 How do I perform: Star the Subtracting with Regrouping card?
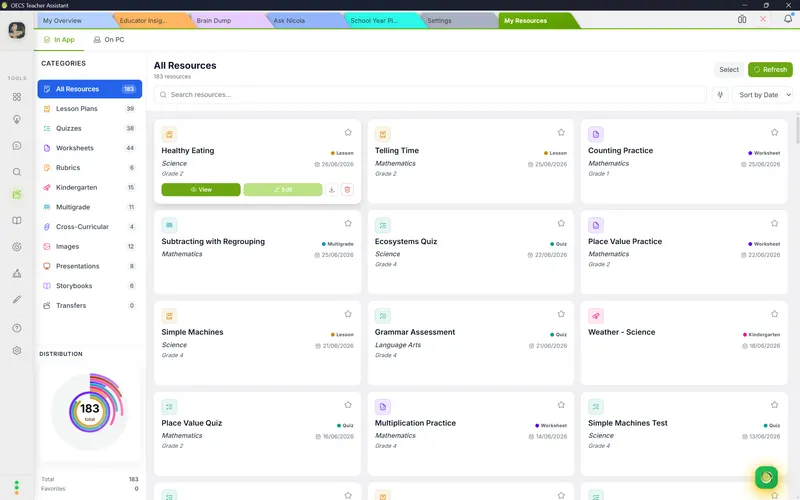(x=348, y=223)
